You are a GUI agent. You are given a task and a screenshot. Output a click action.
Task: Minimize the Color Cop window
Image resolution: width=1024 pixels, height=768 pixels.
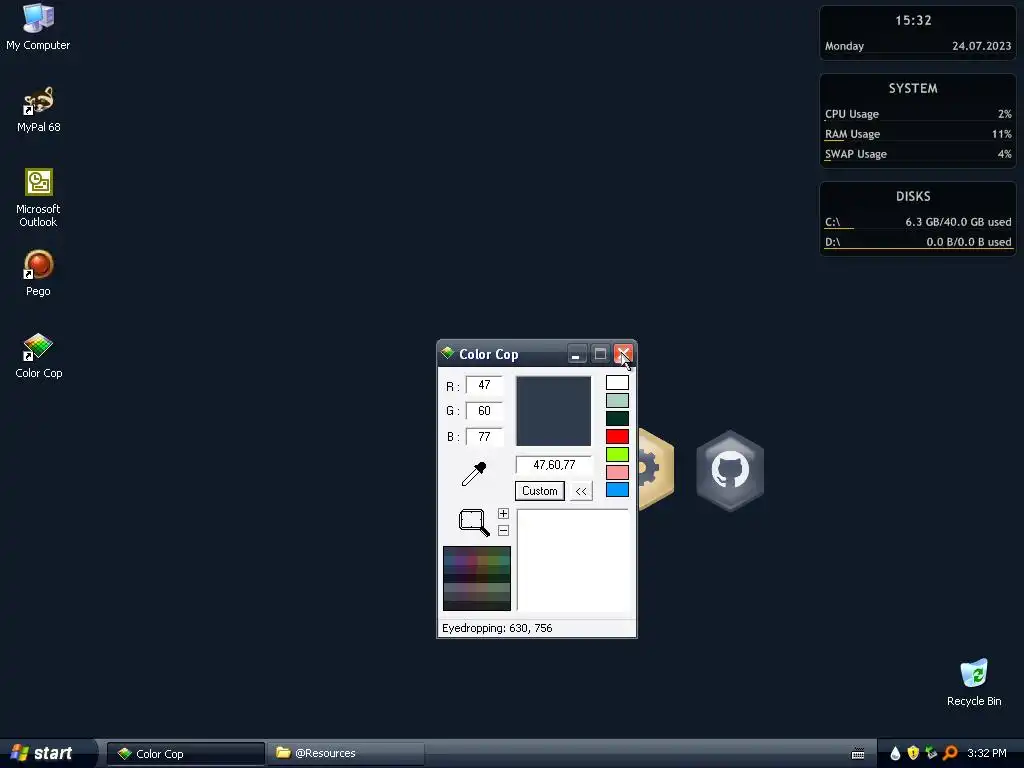pyautogui.click(x=575, y=354)
